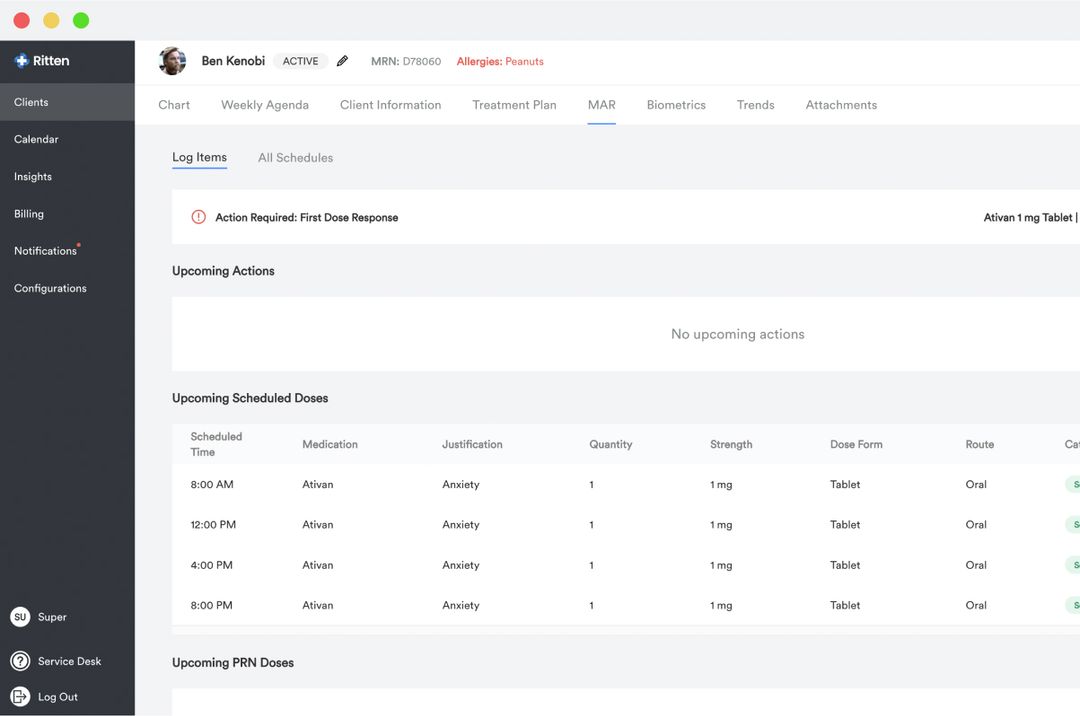Go to Billing in the sidebar

(28, 213)
